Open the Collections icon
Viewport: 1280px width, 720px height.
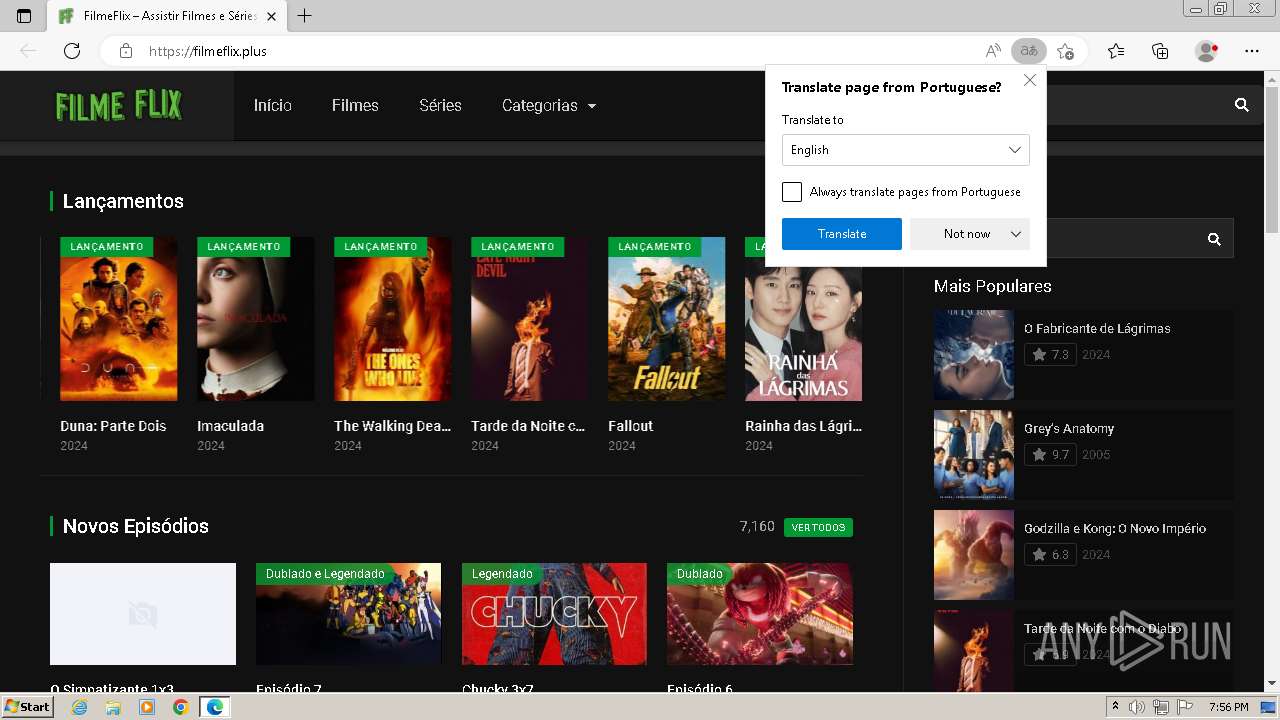click(x=1160, y=51)
